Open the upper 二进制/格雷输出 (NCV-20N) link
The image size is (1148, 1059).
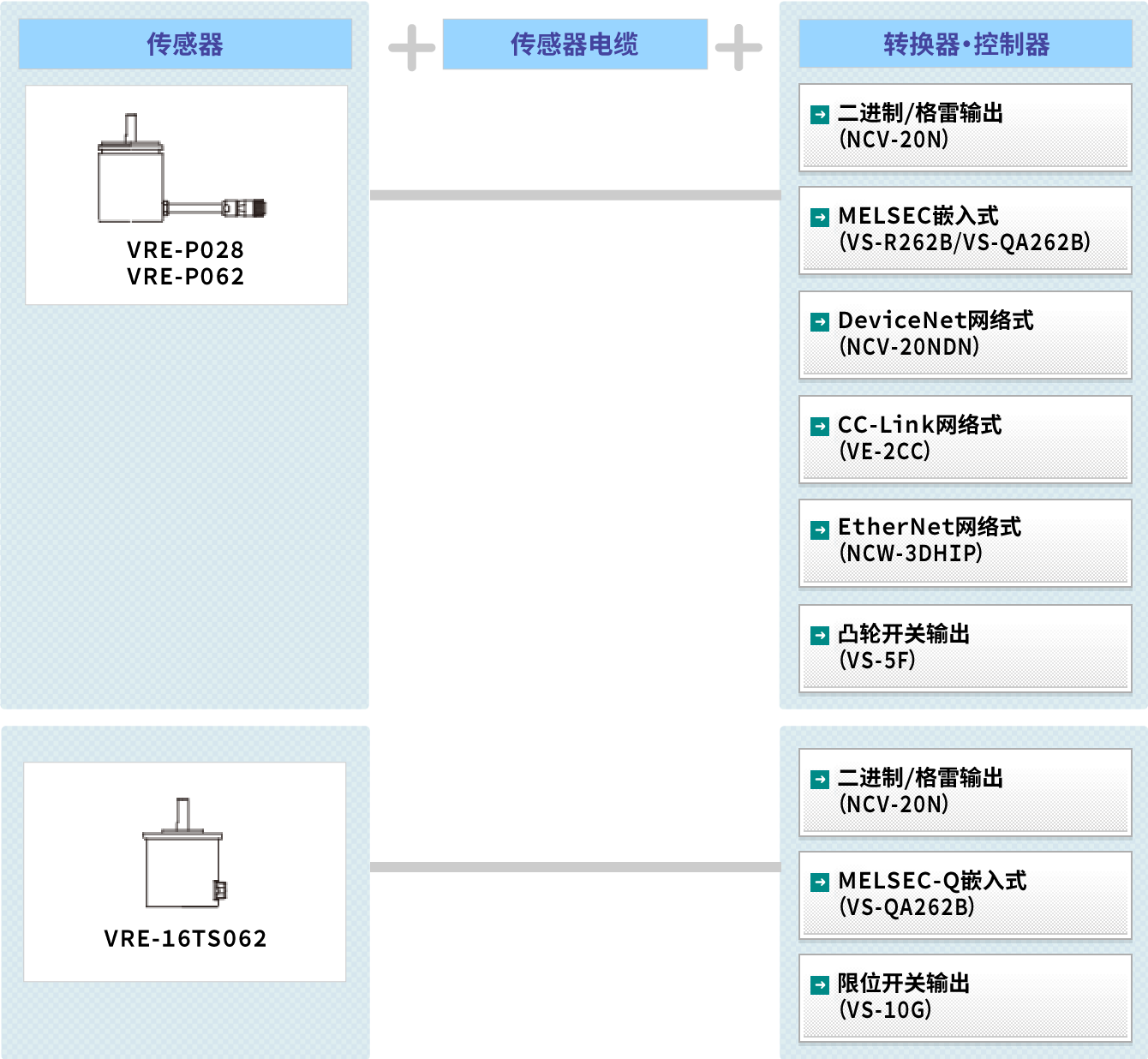pyautogui.click(x=966, y=128)
